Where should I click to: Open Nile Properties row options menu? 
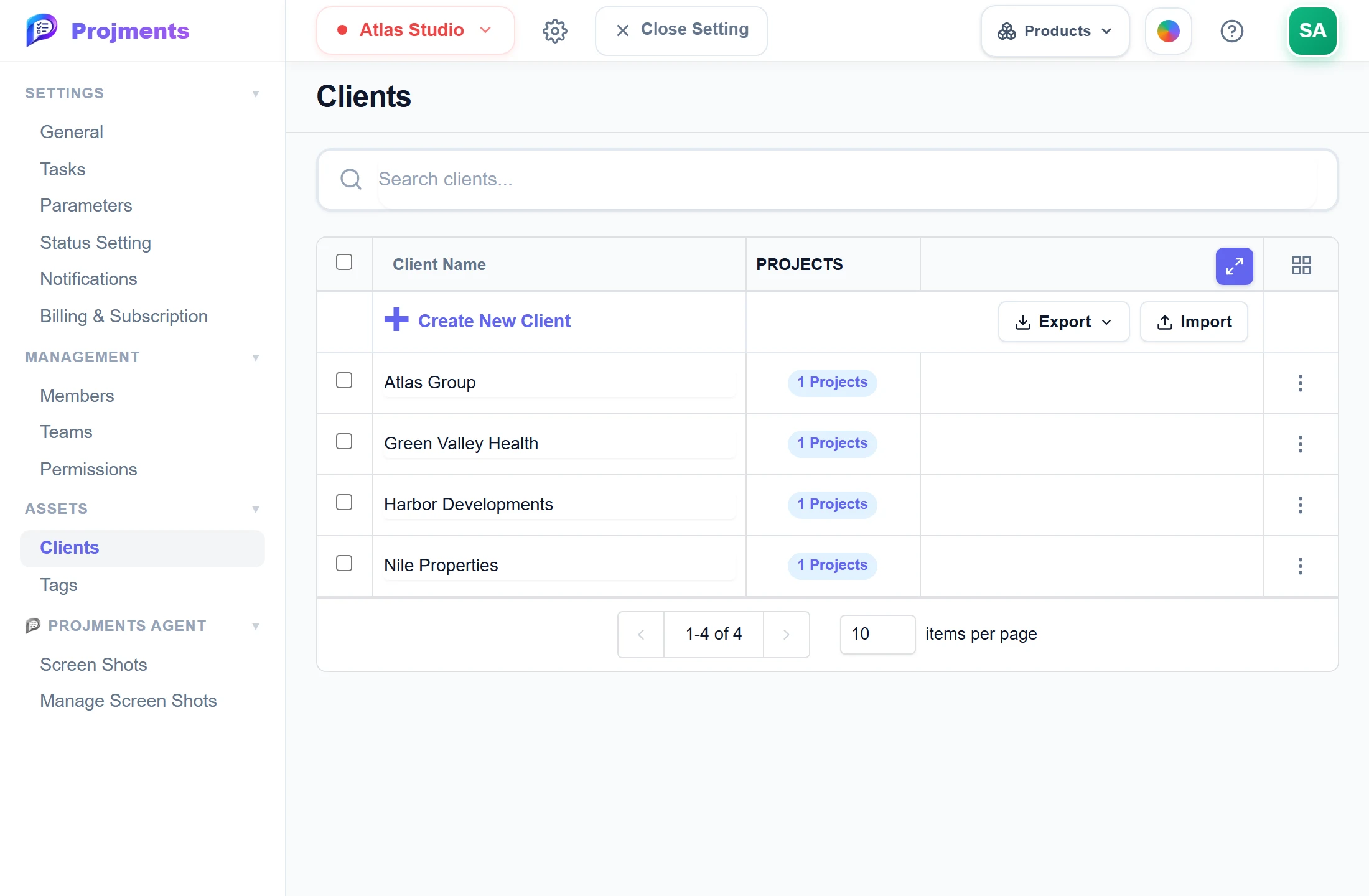point(1300,566)
